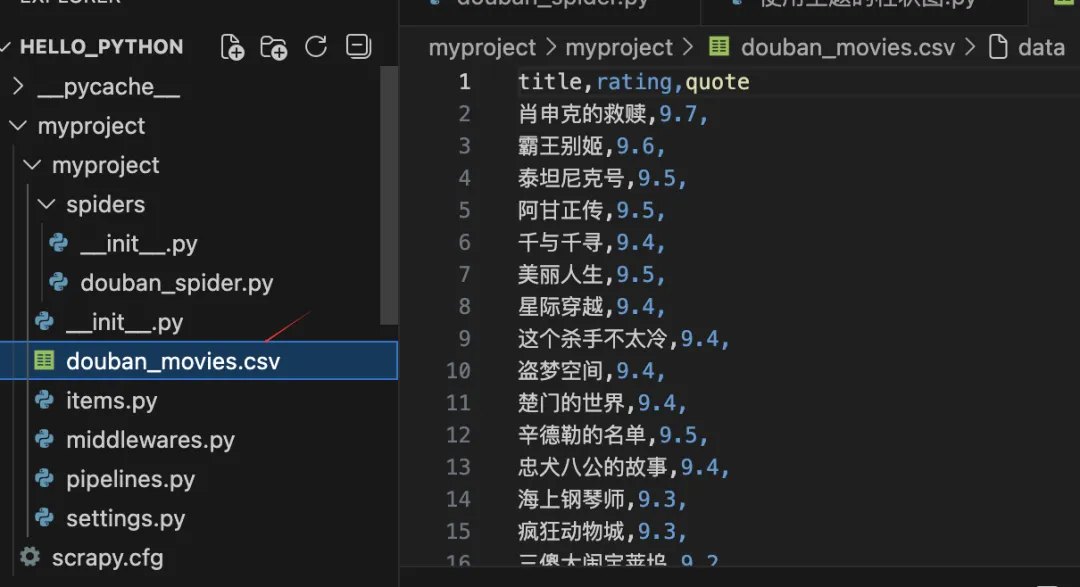The width and height of the screenshot is (1080, 587).
Task: Click line number 1 in the gutter
Action: [x=465, y=82]
